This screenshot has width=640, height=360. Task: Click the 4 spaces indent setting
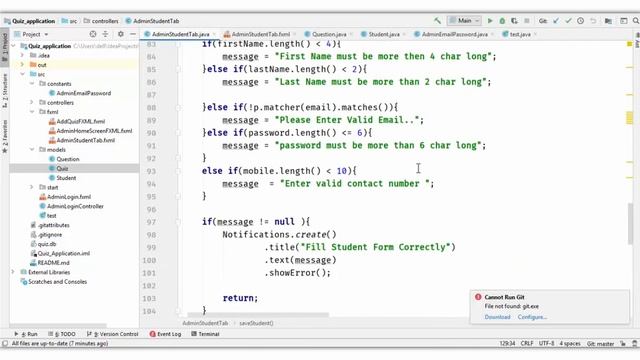(570, 344)
